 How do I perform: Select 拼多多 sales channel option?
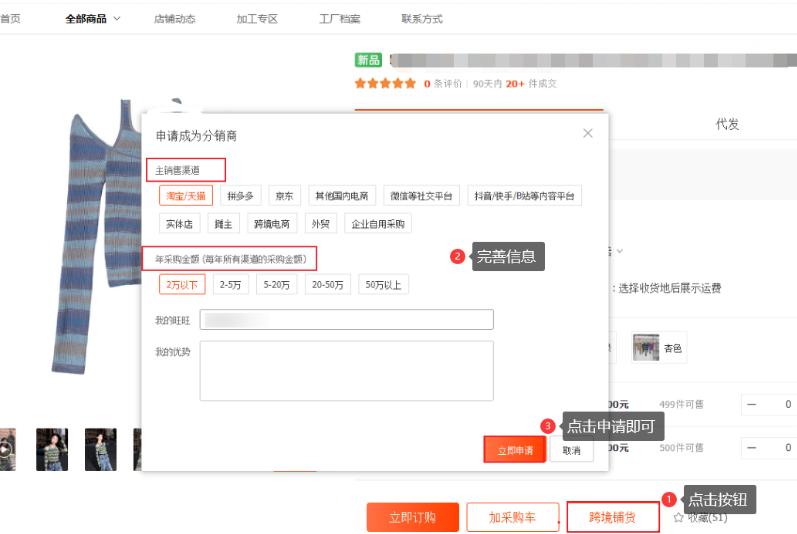[241, 196]
